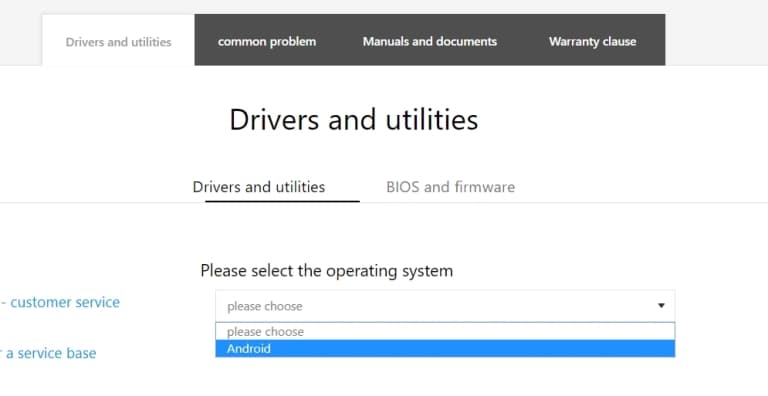Select the underlined Drivers and utilities sub-tab
This screenshot has width=768, height=396.
pyautogui.click(x=259, y=187)
